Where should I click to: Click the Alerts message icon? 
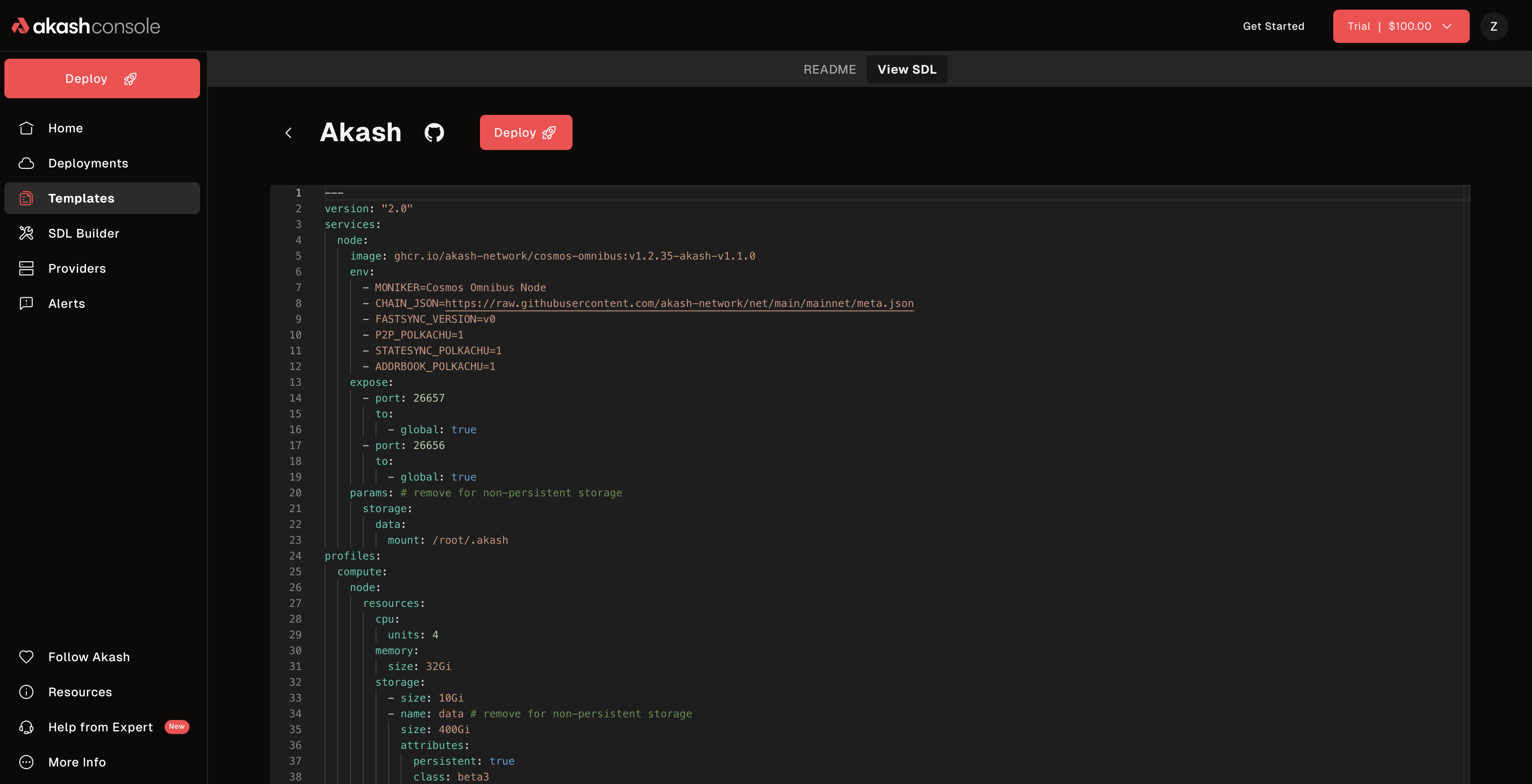click(x=26, y=304)
